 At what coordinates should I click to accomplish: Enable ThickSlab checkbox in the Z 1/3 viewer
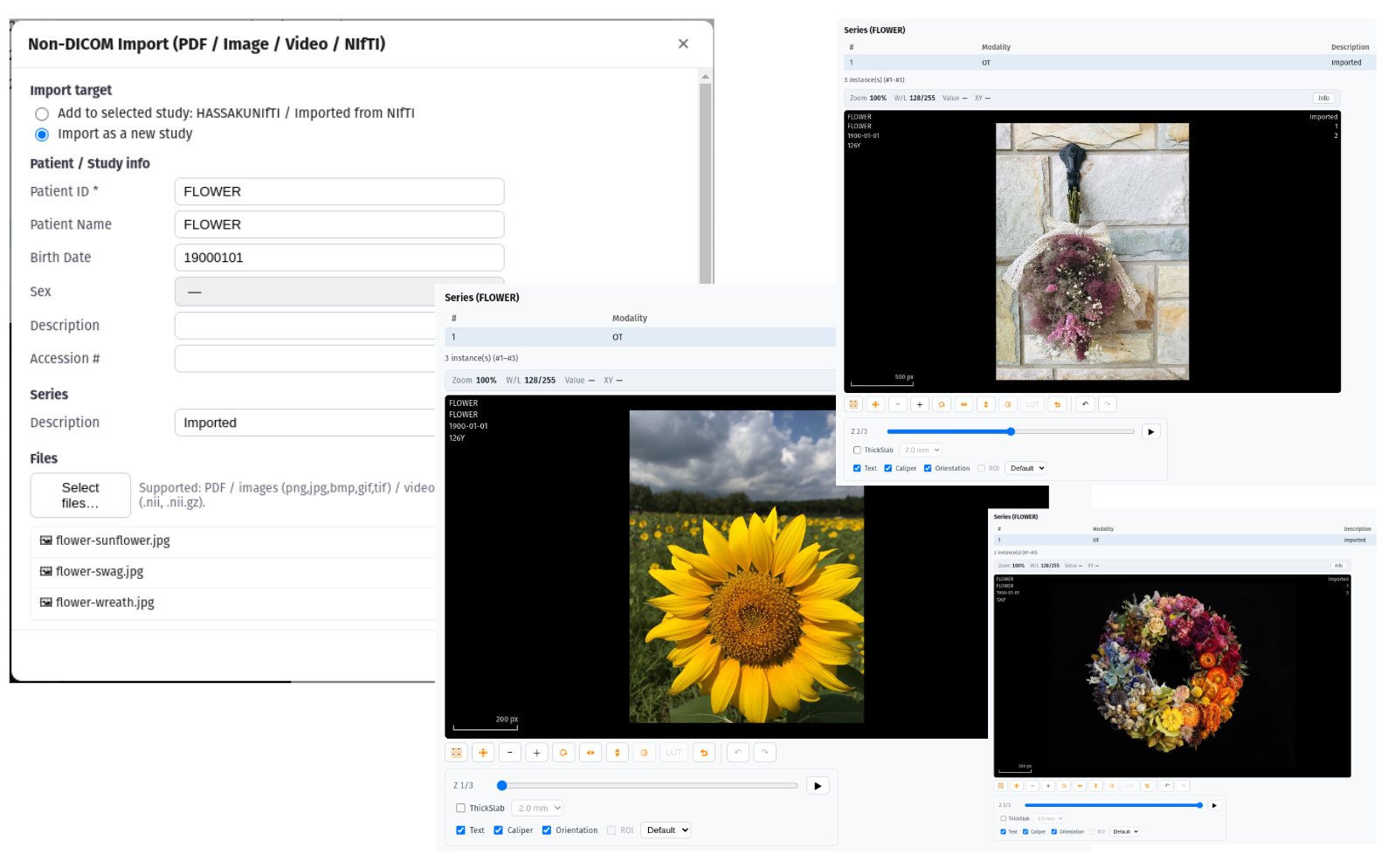(x=460, y=809)
